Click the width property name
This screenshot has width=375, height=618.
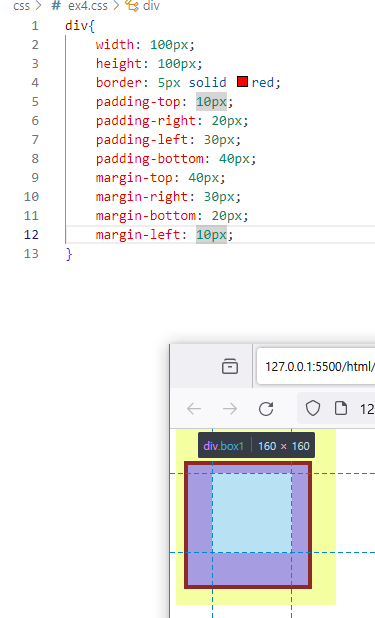point(115,45)
